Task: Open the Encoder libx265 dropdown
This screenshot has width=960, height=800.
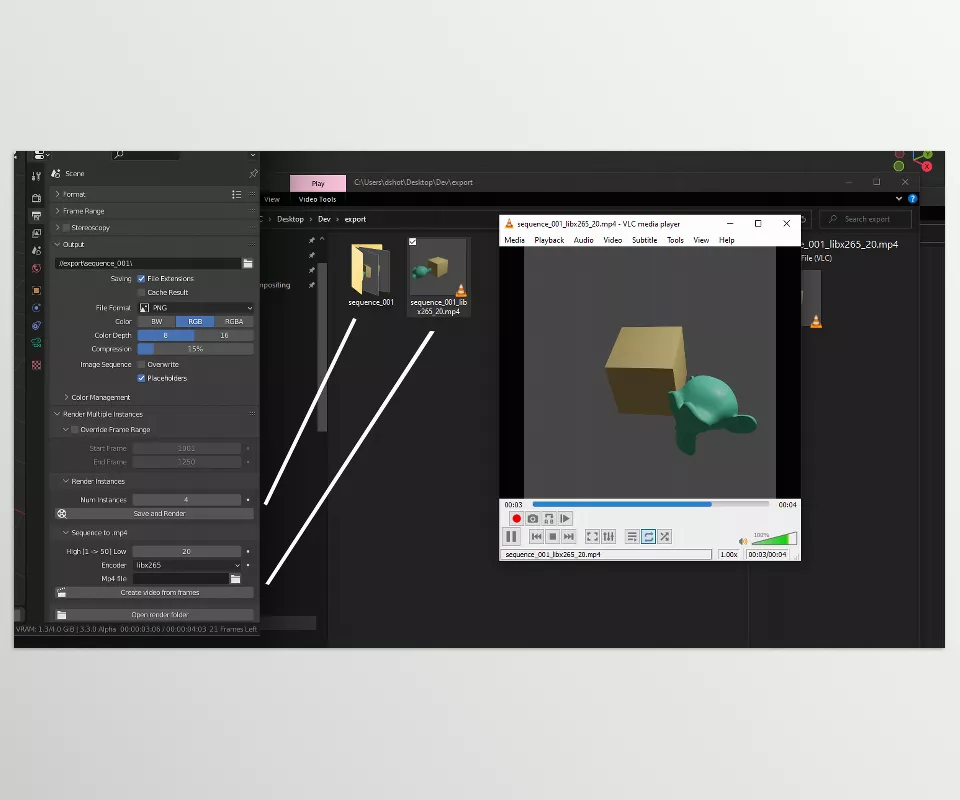Action: pyautogui.click(x=188, y=566)
